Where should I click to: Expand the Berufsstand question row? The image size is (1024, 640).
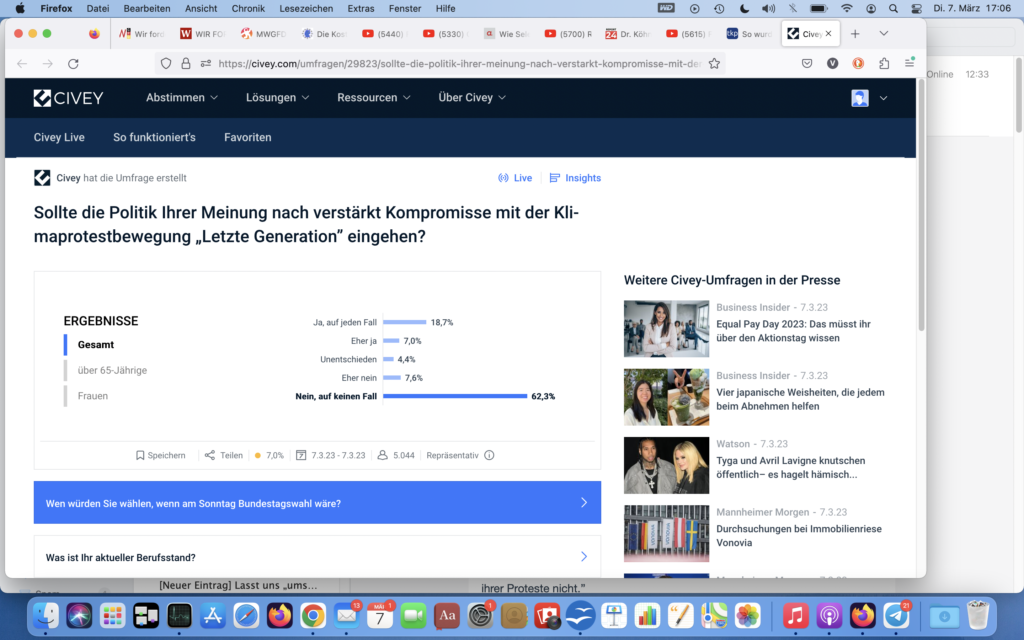[317, 557]
